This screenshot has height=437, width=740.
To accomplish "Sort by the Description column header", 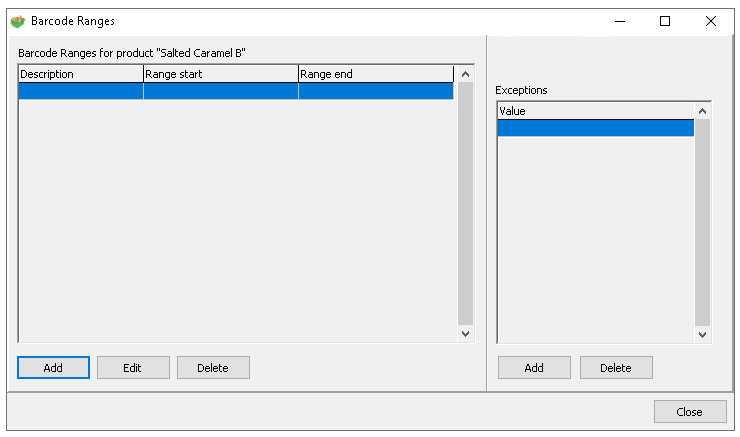I will pyautogui.click(x=80, y=74).
